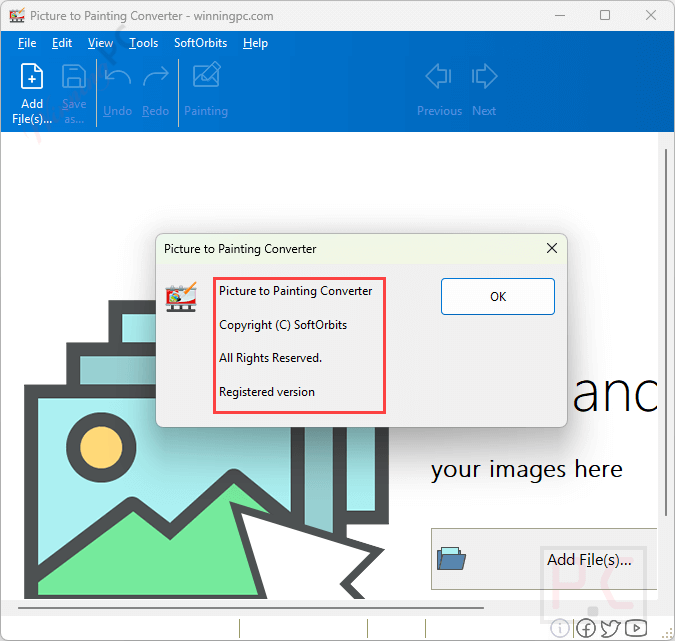Open the SoftOrbits menu
Image resolution: width=675 pixels, height=641 pixels.
(201, 43)
